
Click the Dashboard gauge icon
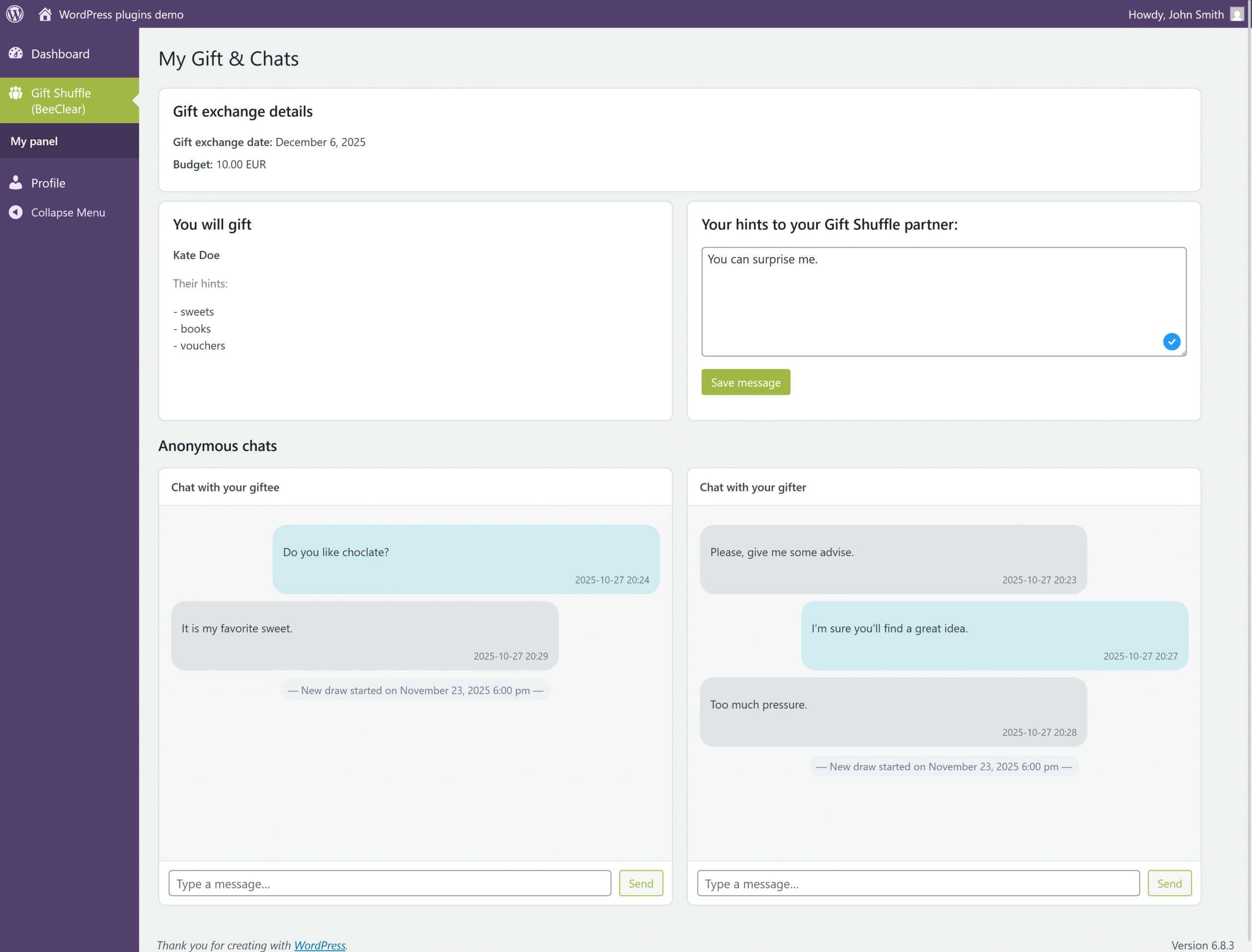(16, 53)
